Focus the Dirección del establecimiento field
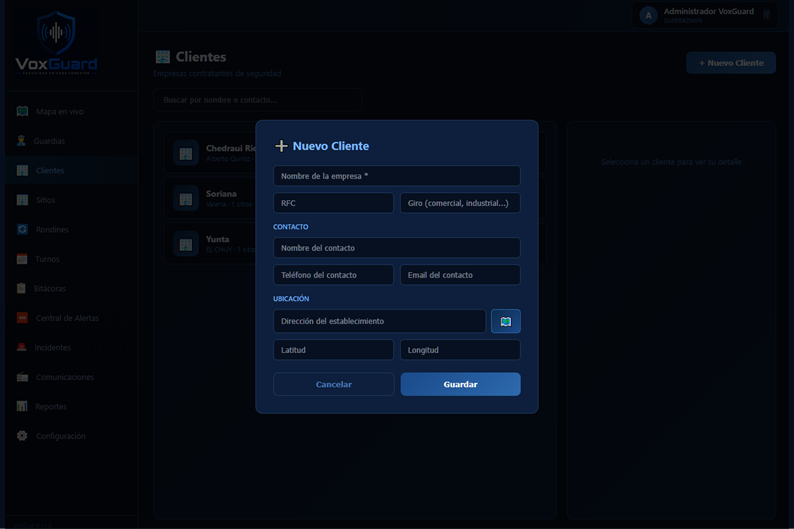This screenshot has width=794, height=529. click(x=379, y=321)
